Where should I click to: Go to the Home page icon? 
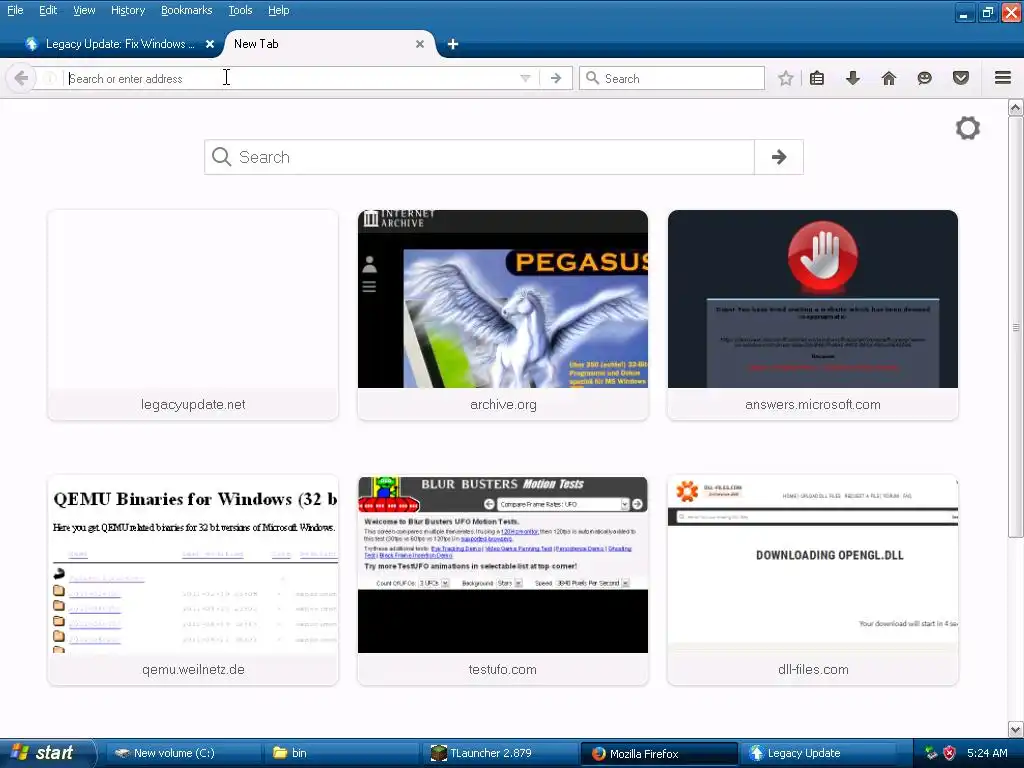(889, 78)
